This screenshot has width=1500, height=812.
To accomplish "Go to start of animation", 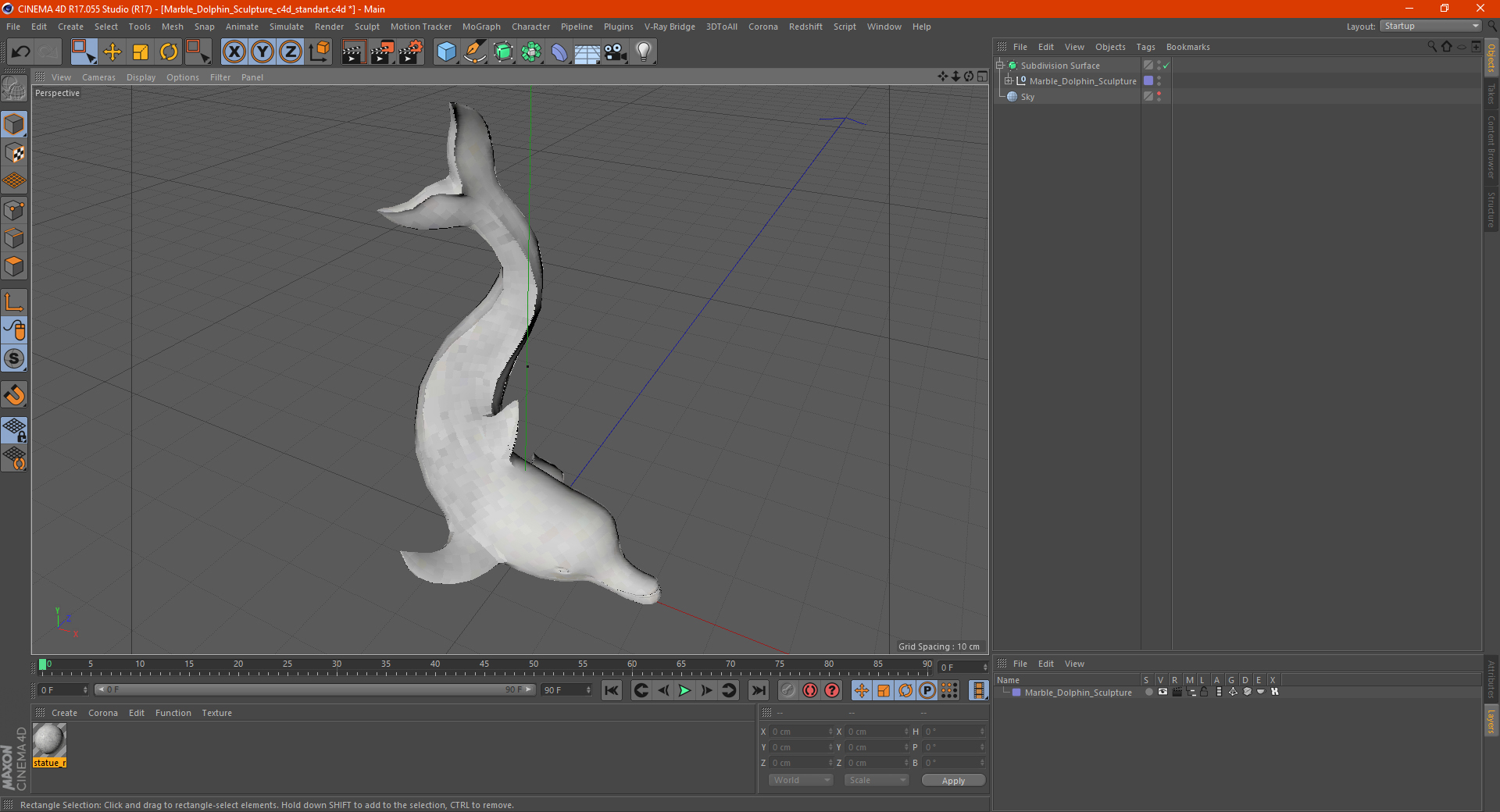I will tap(612, 690).
